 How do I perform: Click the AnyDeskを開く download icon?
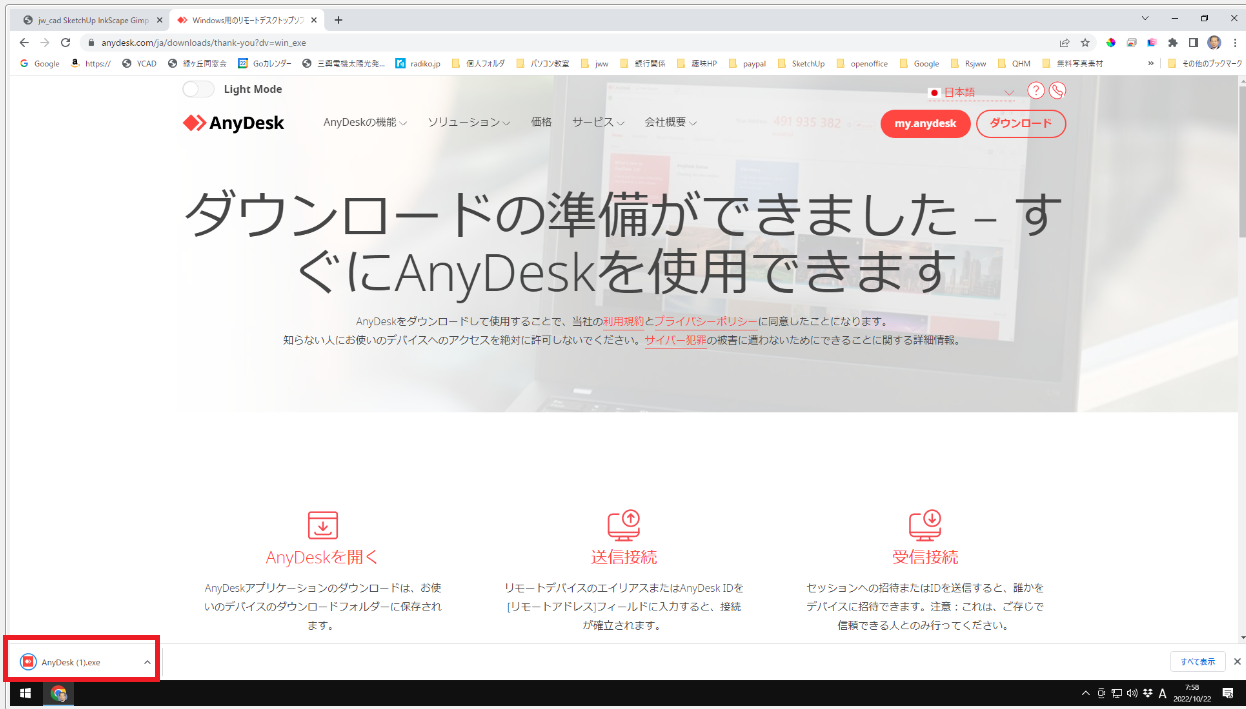pos(322,525)
